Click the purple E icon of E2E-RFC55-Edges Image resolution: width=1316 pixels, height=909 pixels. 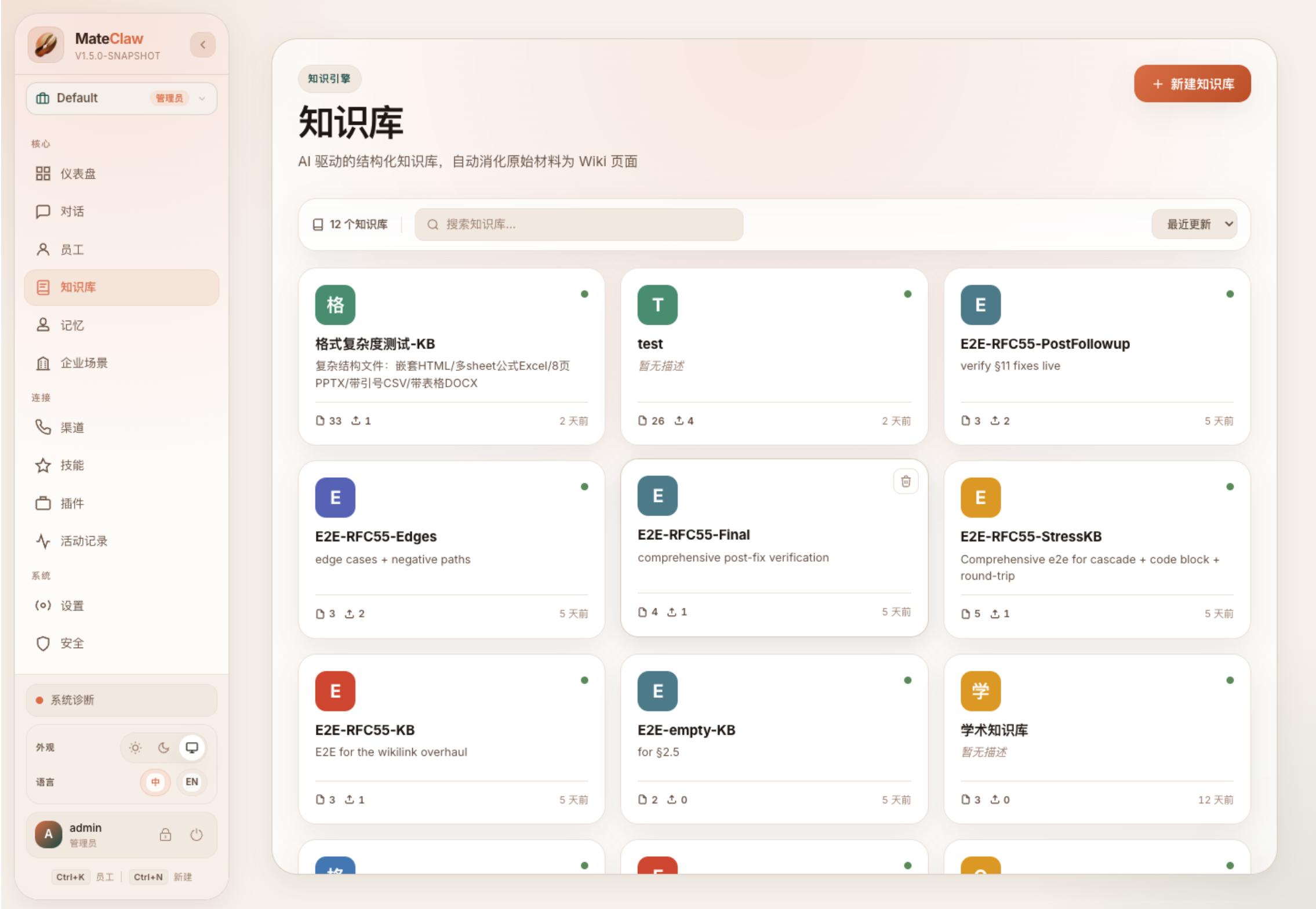335,497
